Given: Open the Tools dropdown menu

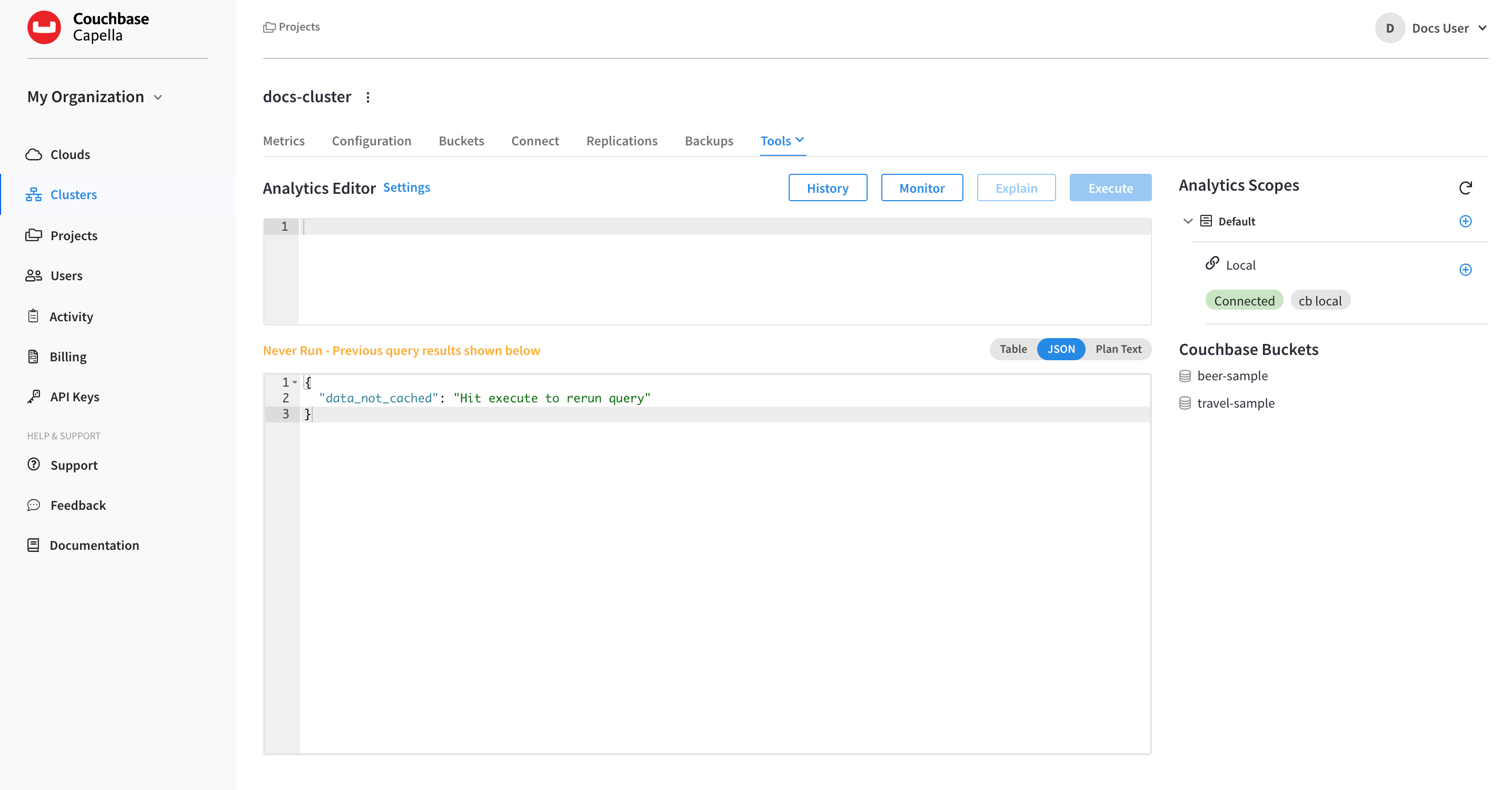Looking at the screenshot, I should click(x=782, y=141).
